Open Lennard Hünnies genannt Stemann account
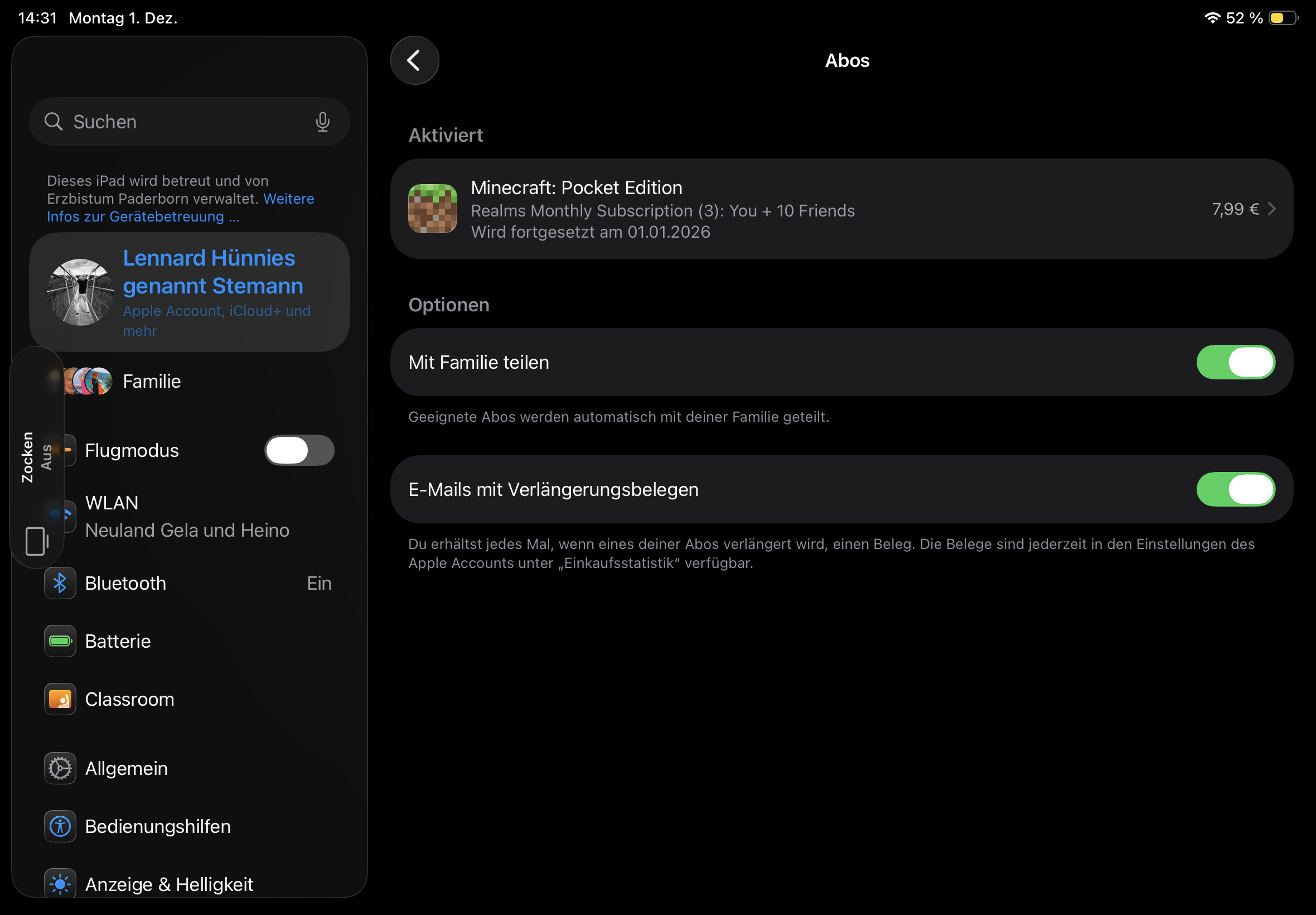The width and height of the screenshot is (1316, 915). click(189, 292)
